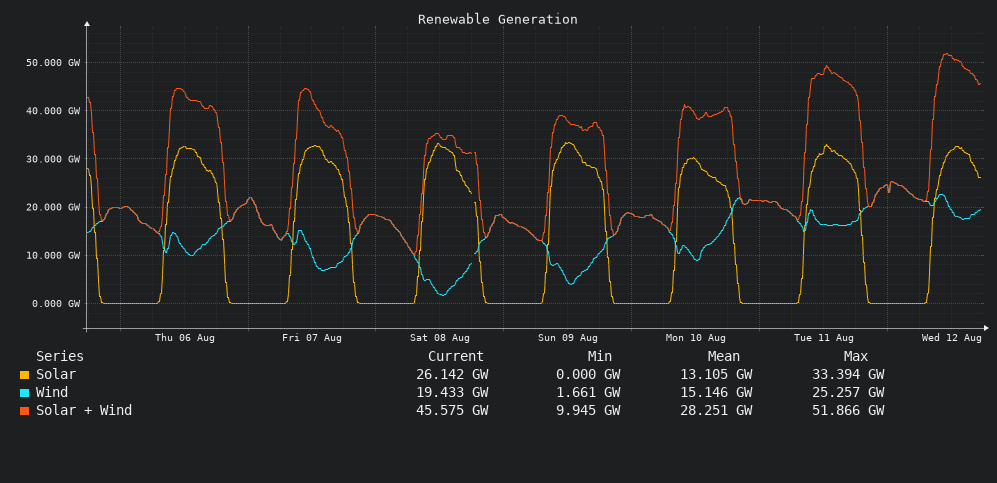Screen dimensions: 997x483
Task: Click Solar + Wind max value 51.866 GW
Action: 848,410
